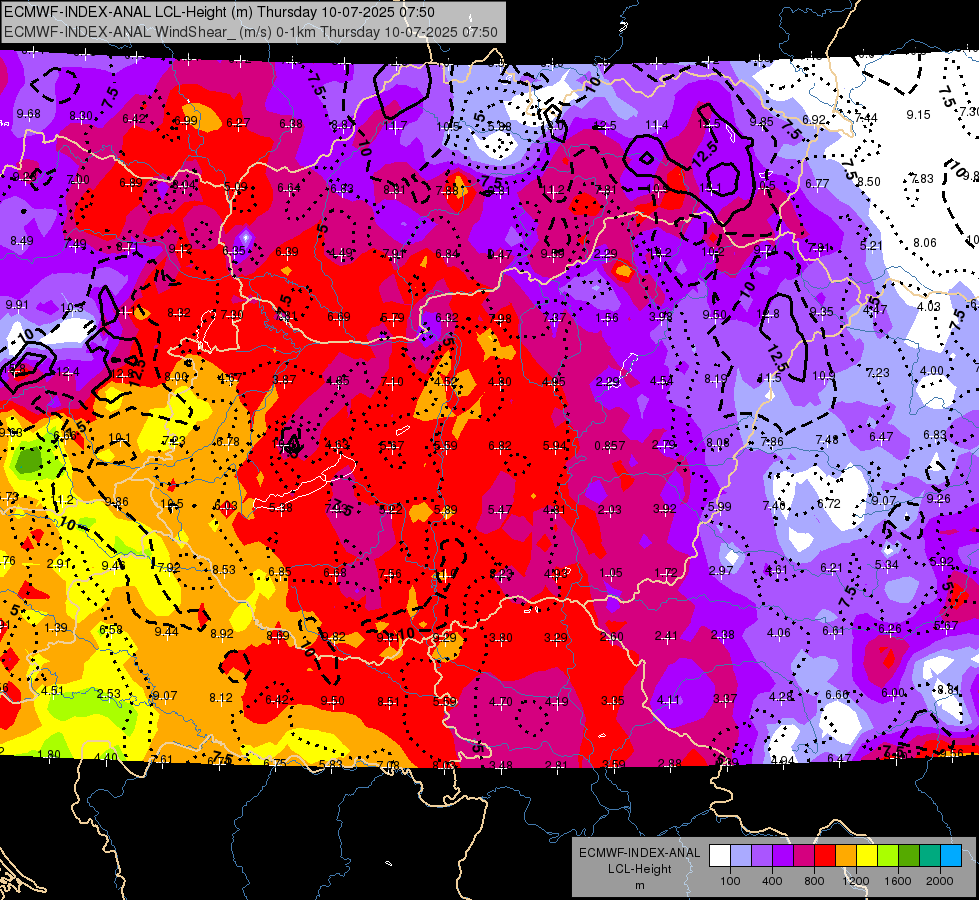Screen dimensions: 979x900
Task: Click the light lavender legend swatch
Action: coord(740,856)
